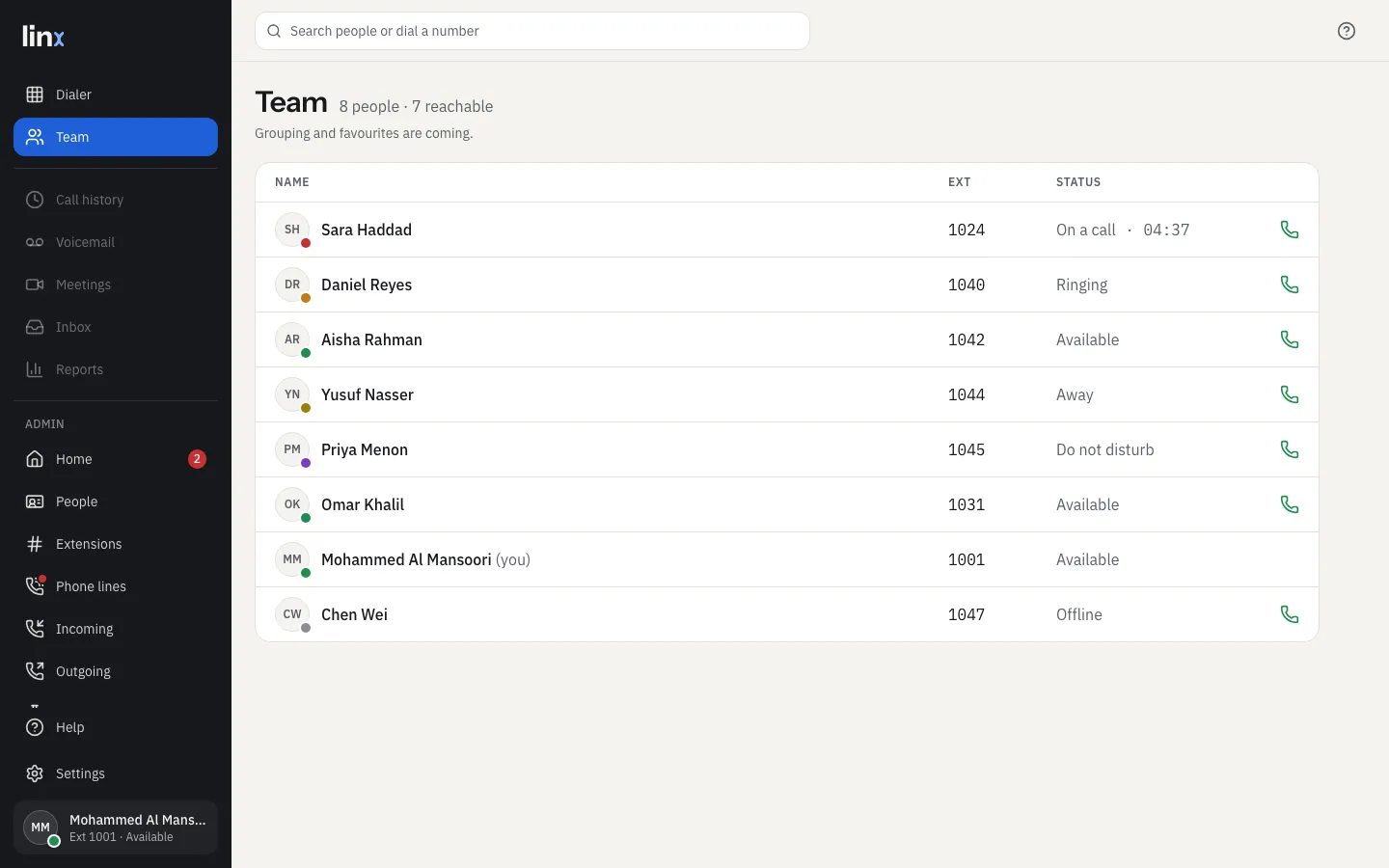Screen dimensions: 1389x868
Task: Open Settings from the sidebar
Action: (116, 773)
